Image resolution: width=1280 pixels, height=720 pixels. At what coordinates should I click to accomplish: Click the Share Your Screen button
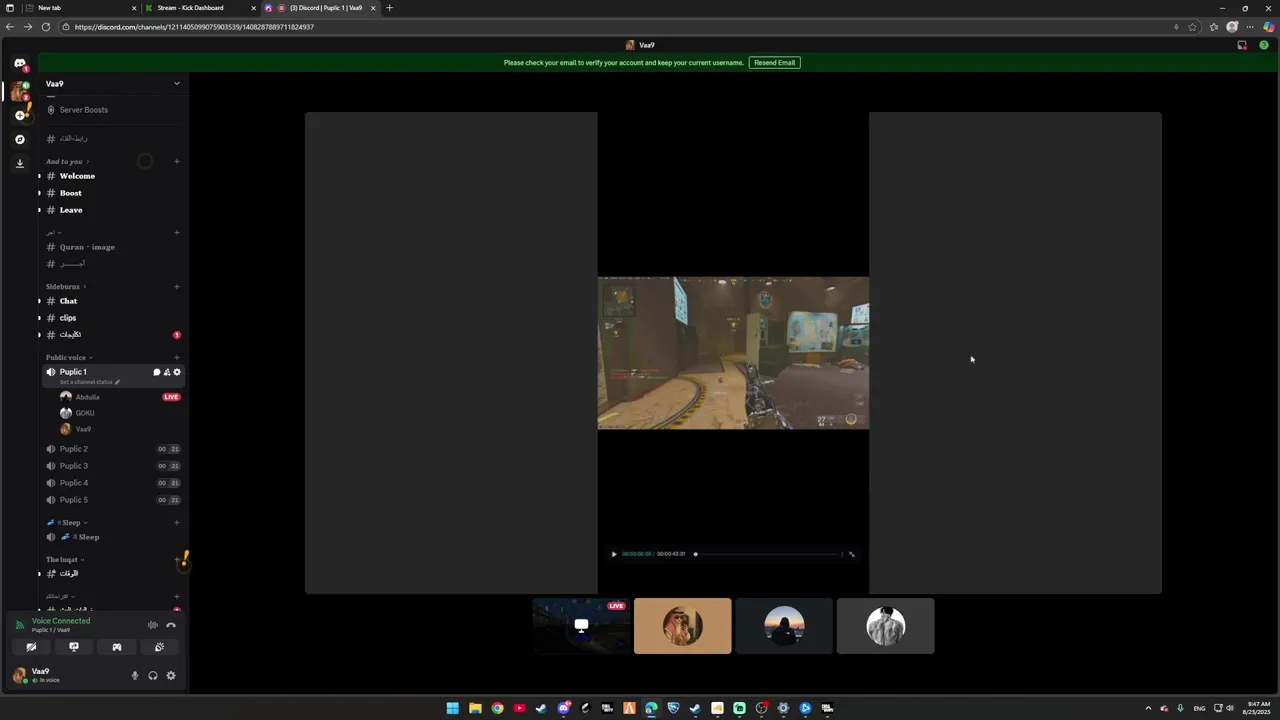[x=74, y=647]
